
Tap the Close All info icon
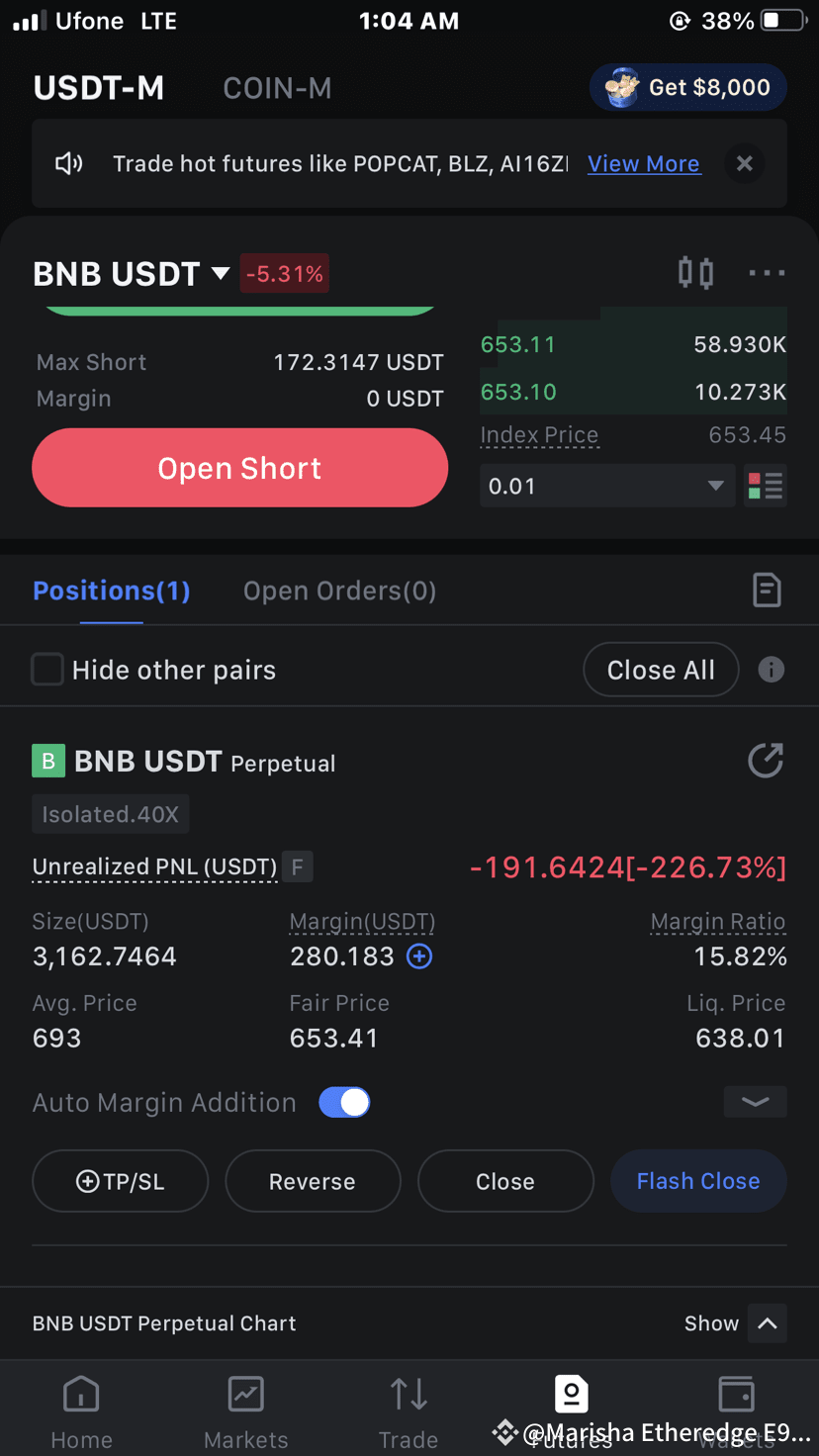tap(772, 670)
